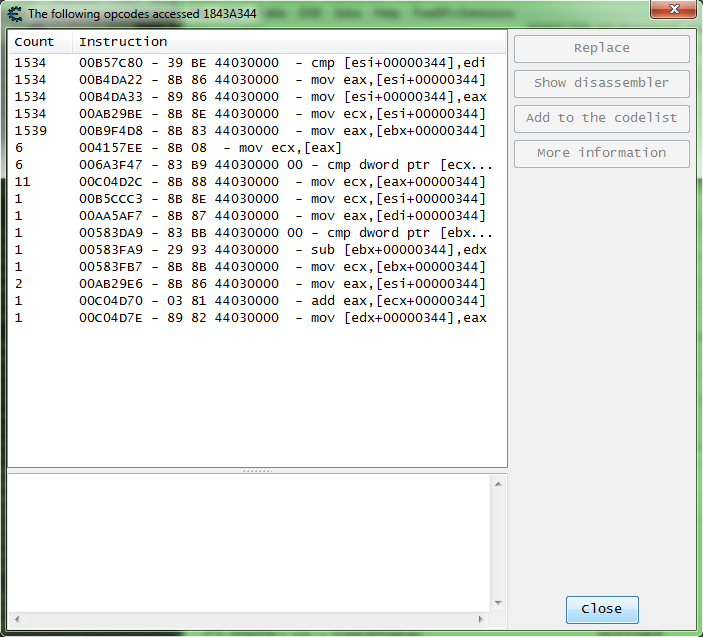Sort by the Instruction column header
Image resolution: width=703 pixels, height=637 pixels.
click(x=123, y=42)
